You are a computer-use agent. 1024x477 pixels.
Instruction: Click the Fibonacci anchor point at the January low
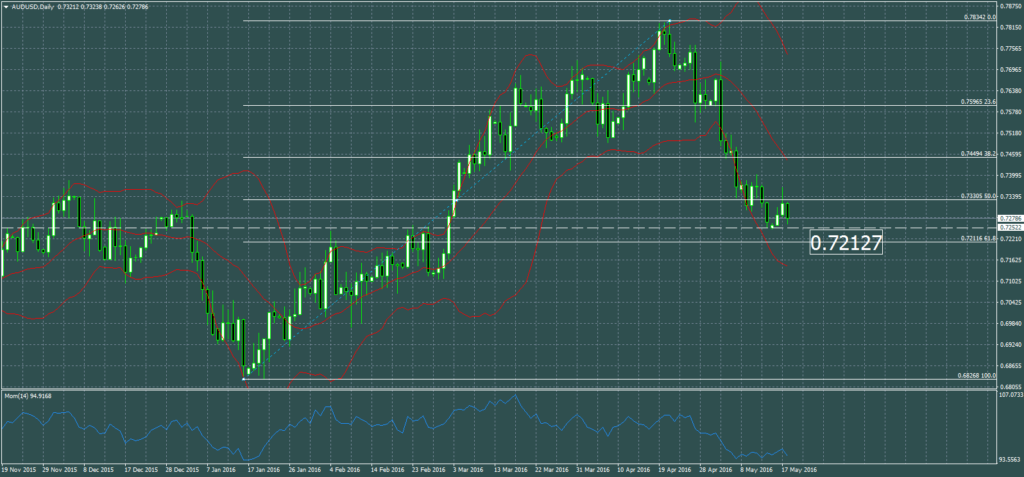245,378
